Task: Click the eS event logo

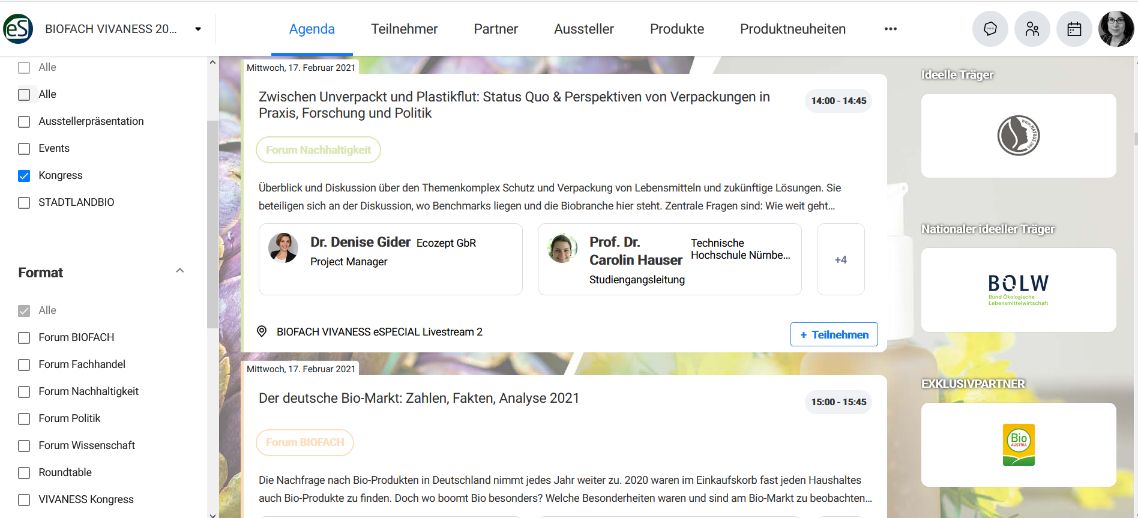Action: 18,29
